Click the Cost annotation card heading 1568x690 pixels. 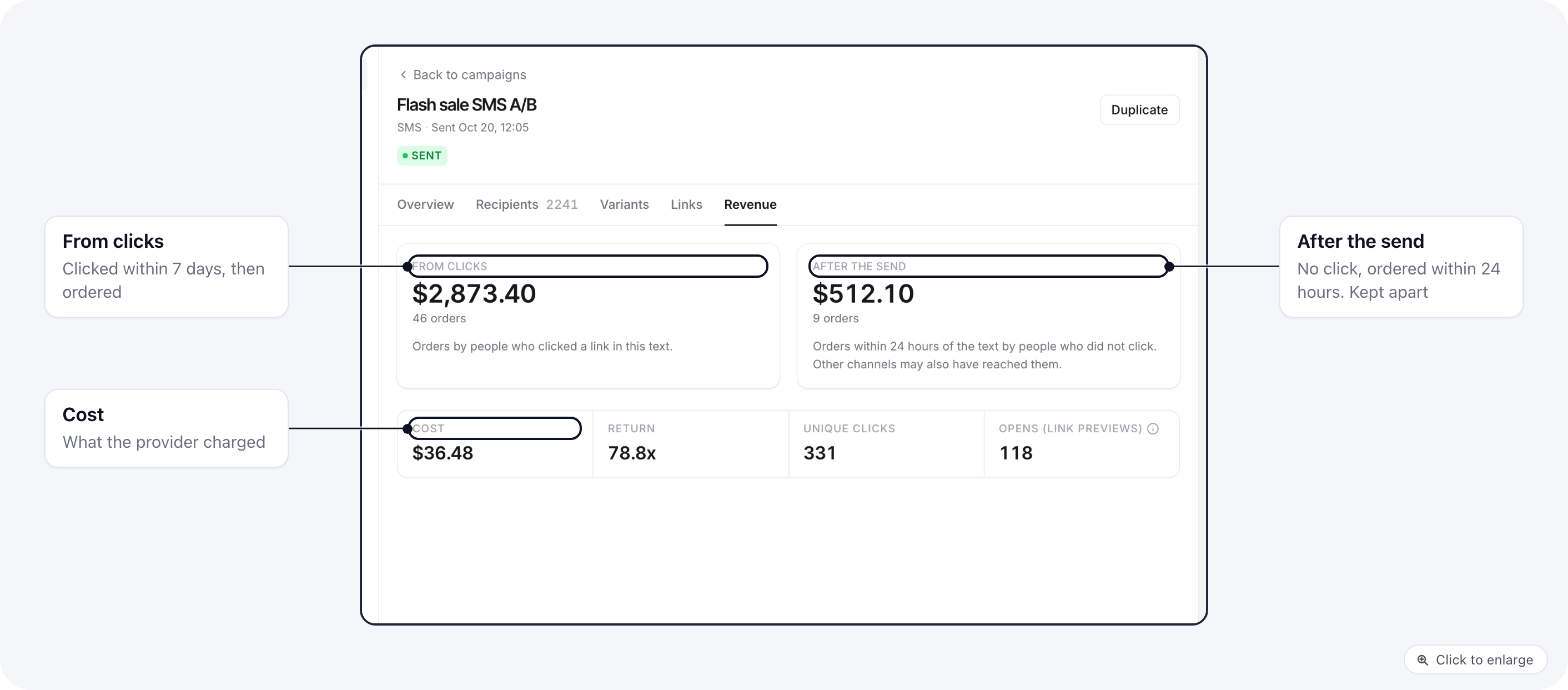(83, 415)
